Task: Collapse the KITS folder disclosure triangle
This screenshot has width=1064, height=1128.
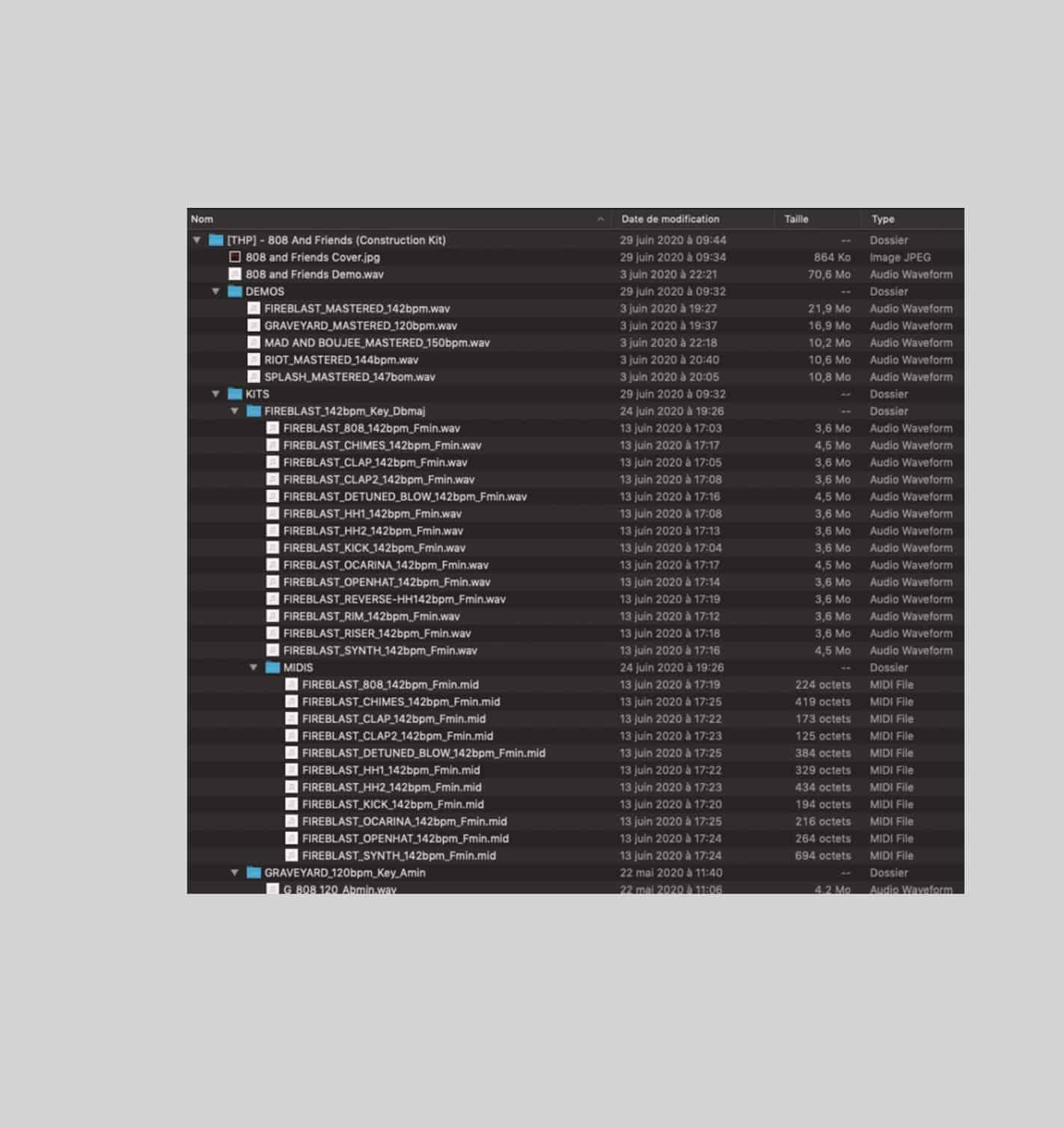Action: 215,394
